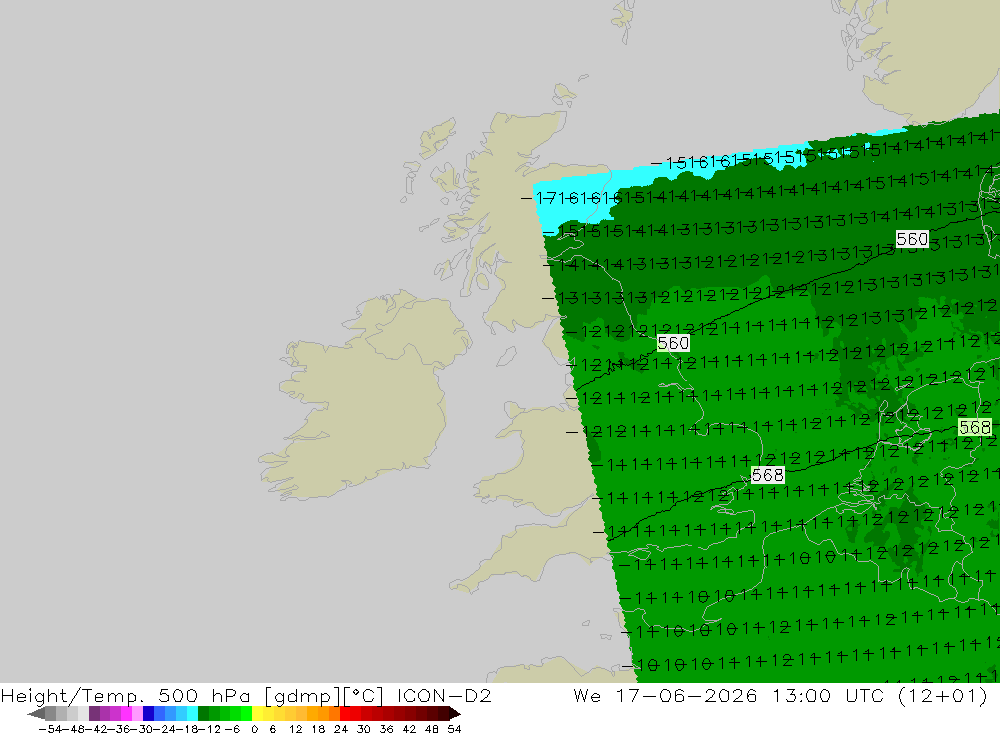Click the 568 contour label over southern England
Image resolution: width=1000 pixels, height=733 pixels.
point(767,475)
